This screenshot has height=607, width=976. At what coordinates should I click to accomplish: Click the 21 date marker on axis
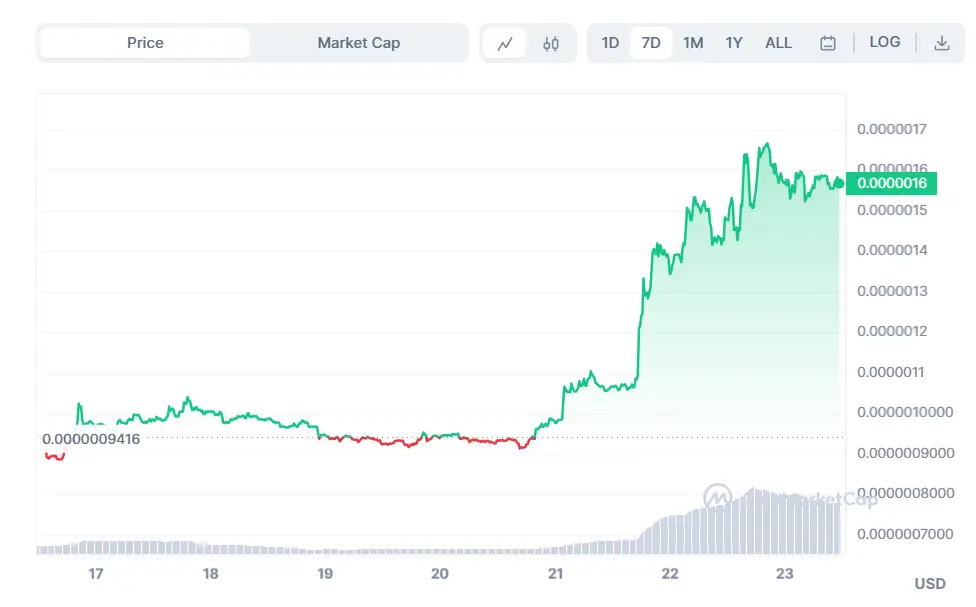pos(556,574)
